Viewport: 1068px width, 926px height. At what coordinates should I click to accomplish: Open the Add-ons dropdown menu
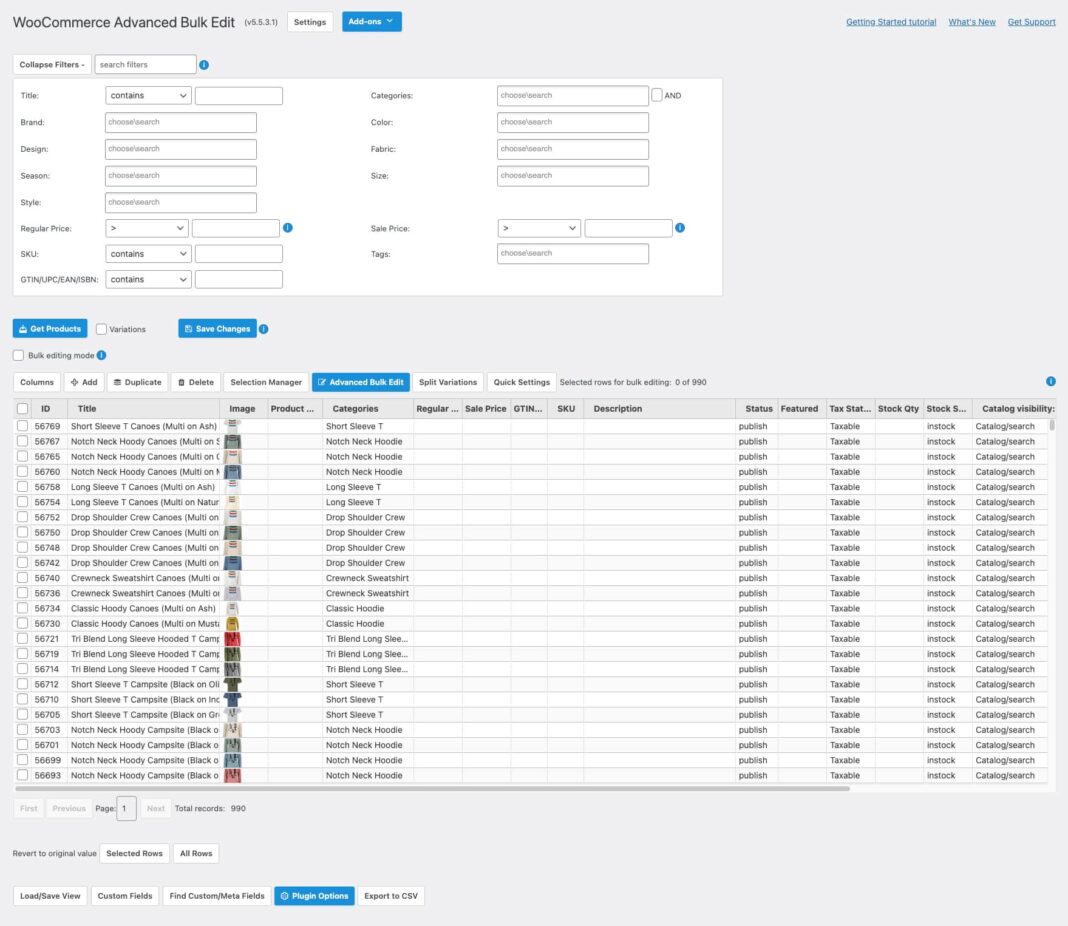click(372, 22)
